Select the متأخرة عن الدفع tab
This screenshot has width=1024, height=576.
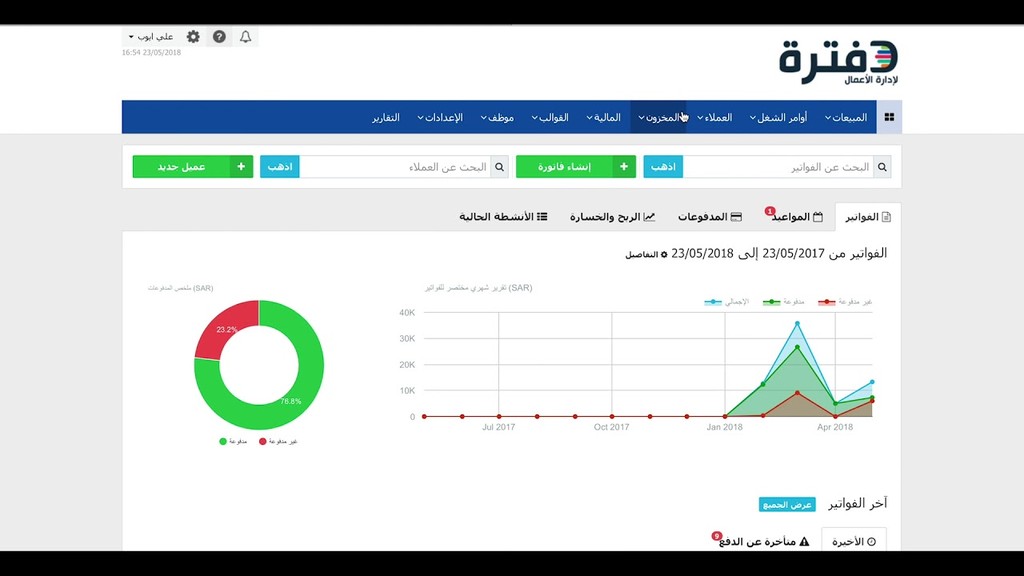pyautogui.click(x=763, y=541)
